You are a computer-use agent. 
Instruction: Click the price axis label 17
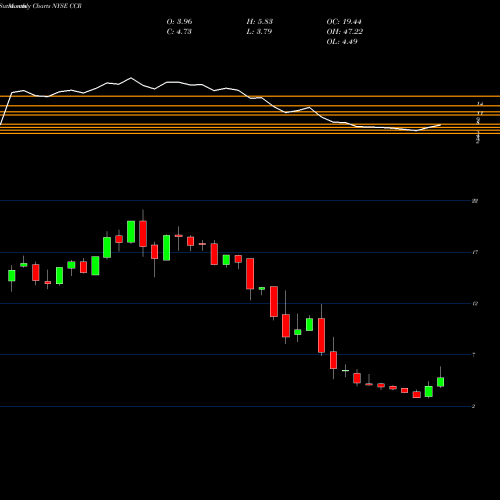[475, 252]
